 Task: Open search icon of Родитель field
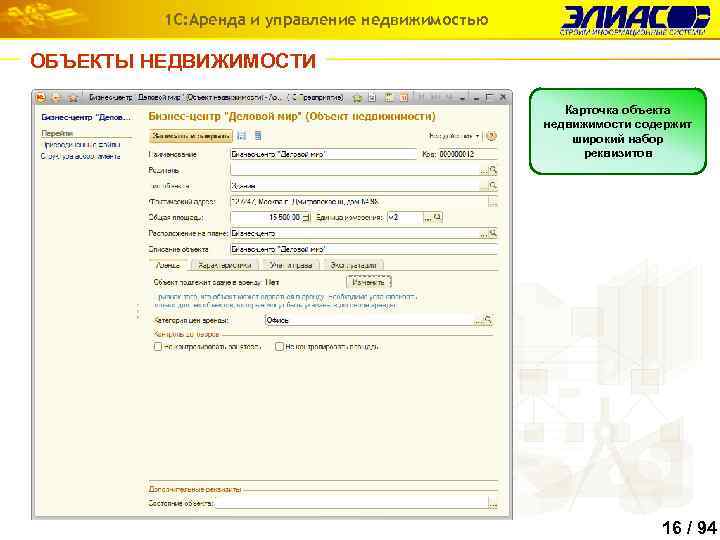pos(493,170)
